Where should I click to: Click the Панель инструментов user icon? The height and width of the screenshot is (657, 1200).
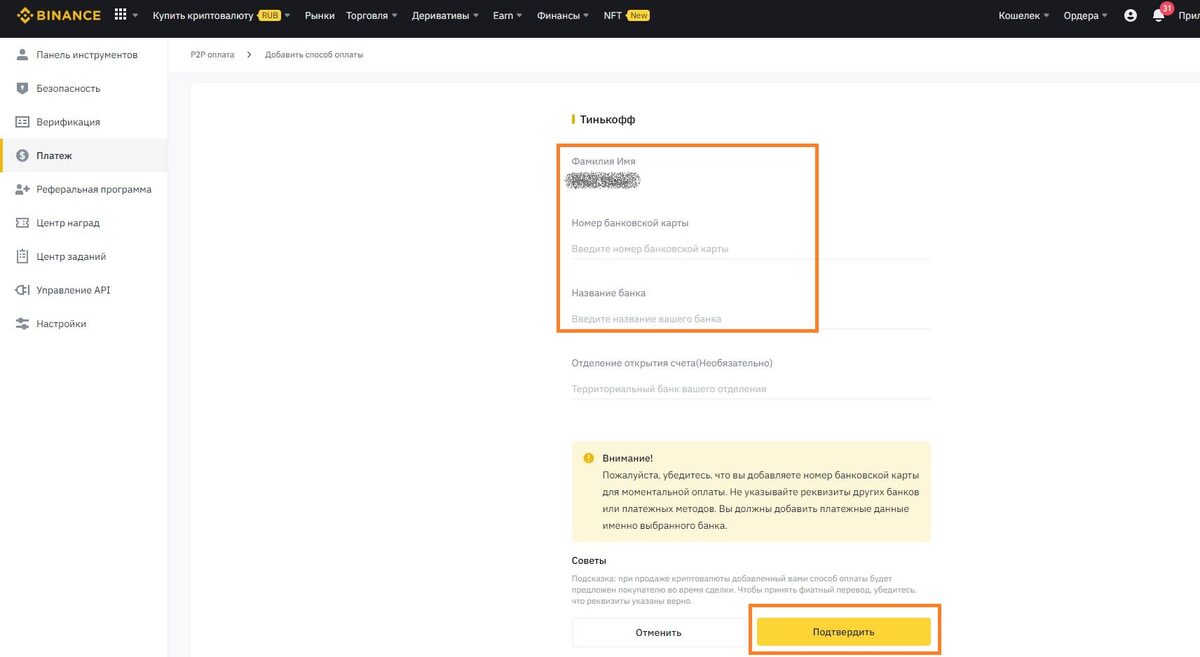tap(23, 55)
